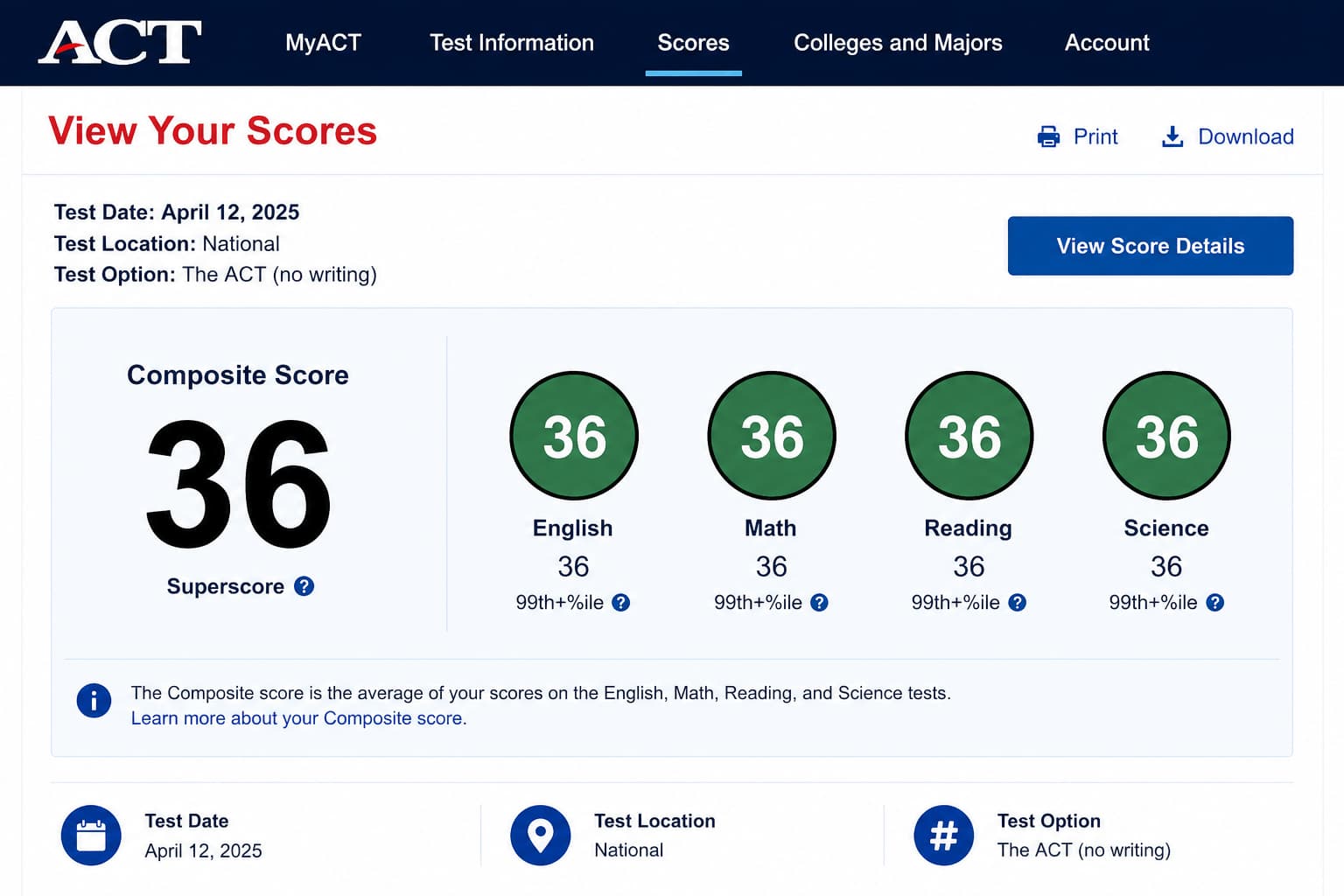Click English 99th+%ile text
The width and height of the screenshot is (1344, 896).
(x=560, y=603)
